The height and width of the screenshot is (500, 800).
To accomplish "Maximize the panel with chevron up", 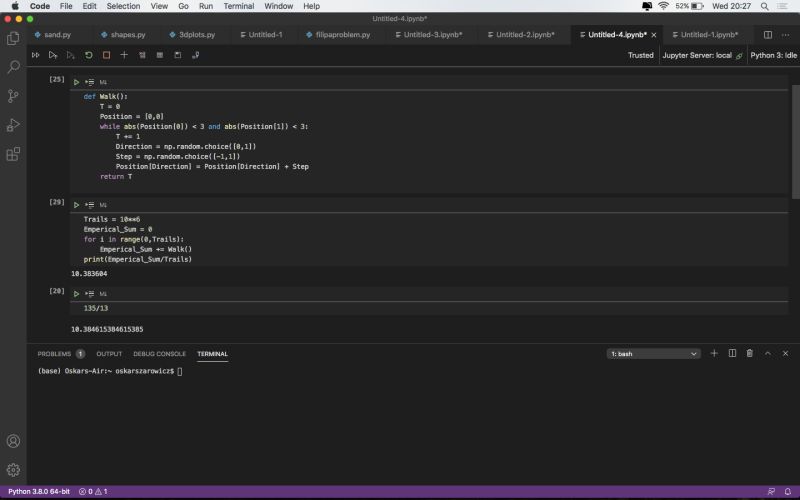I will tap(767, 353).
